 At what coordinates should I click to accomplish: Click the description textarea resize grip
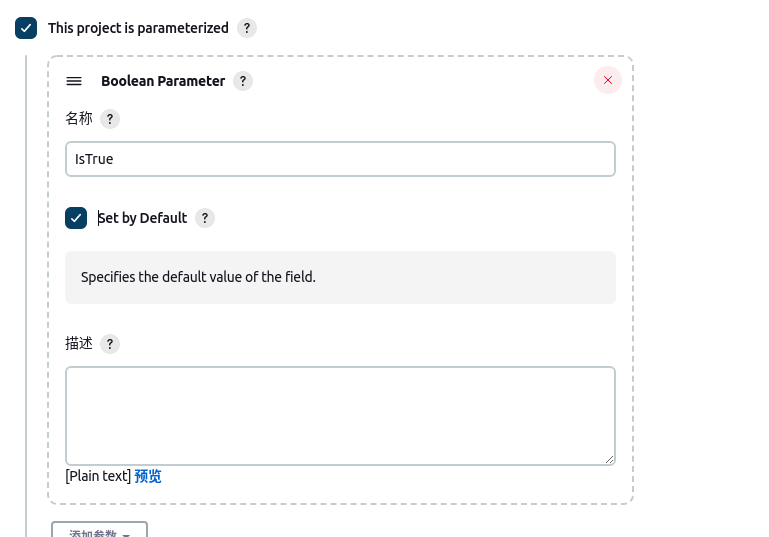coord(609,459)
